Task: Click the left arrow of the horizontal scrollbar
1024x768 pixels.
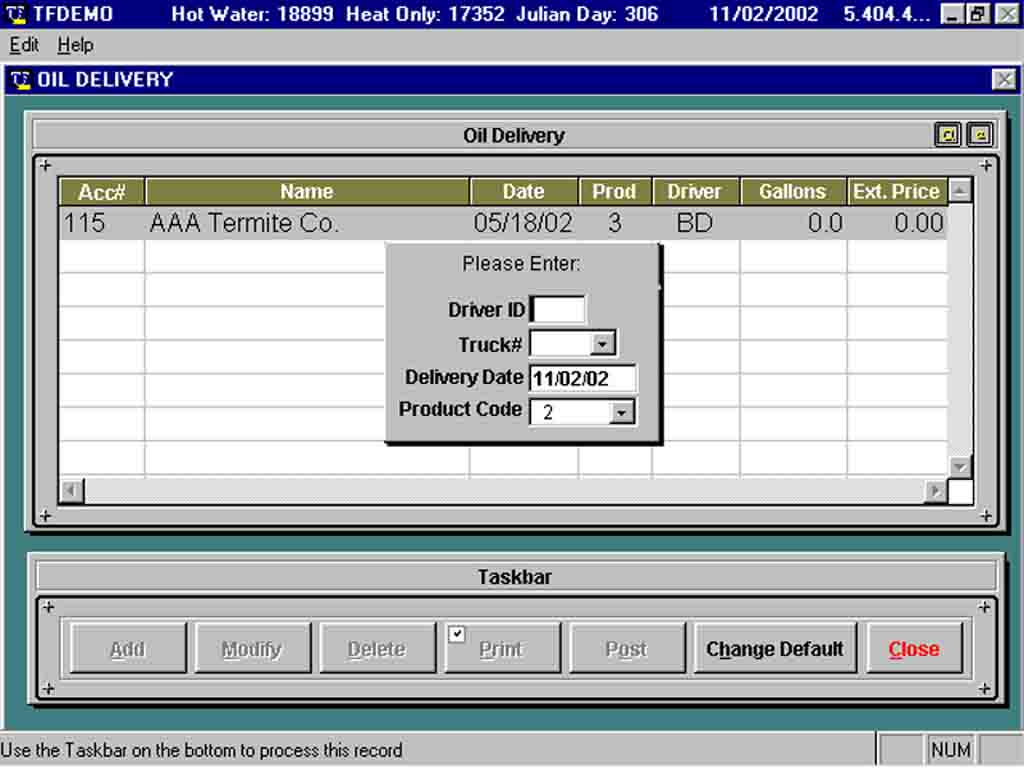Action: (x=69, y=490)
